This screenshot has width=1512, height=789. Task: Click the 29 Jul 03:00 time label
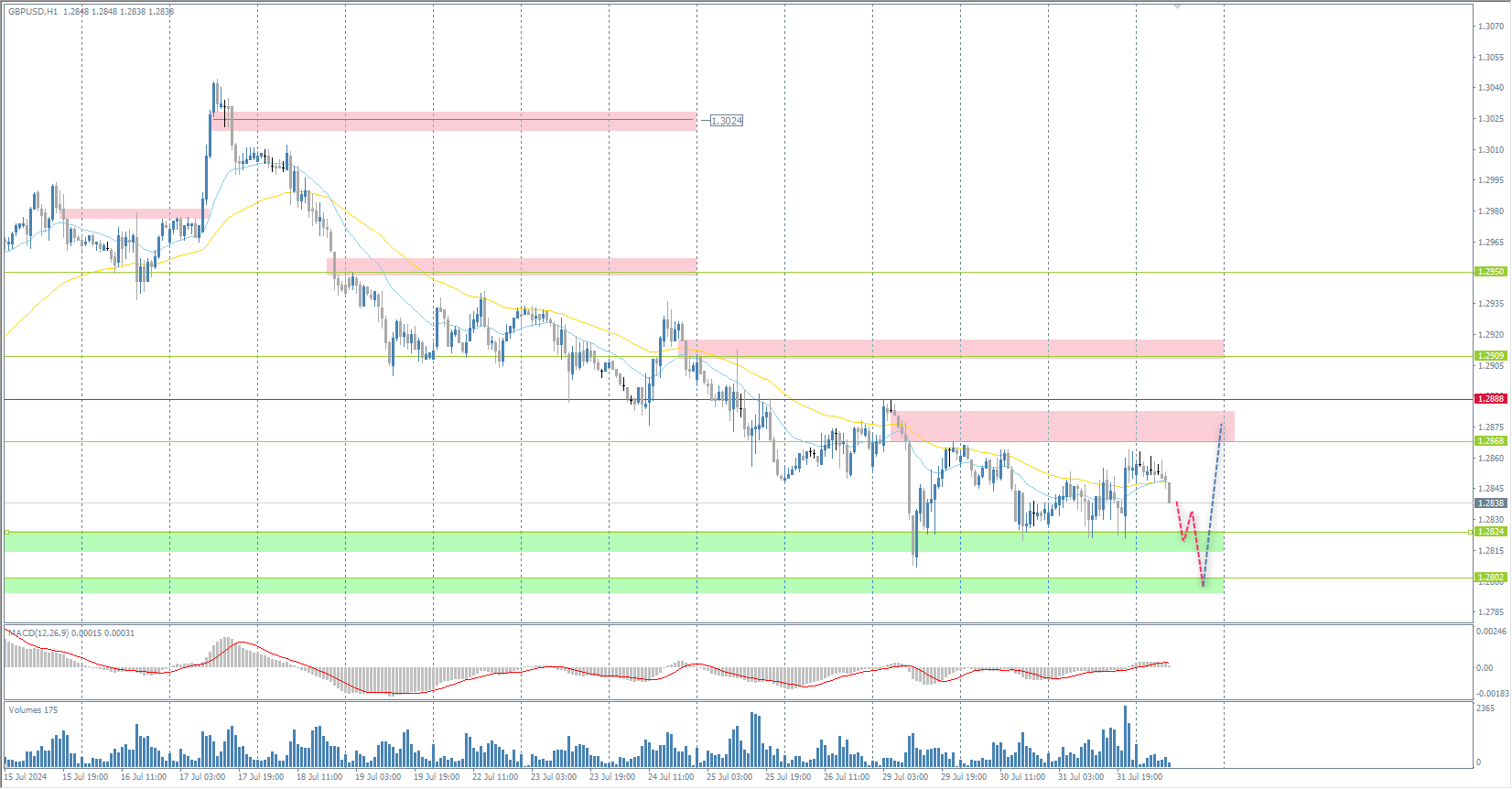pyautogui.click(x=905, y=777)
